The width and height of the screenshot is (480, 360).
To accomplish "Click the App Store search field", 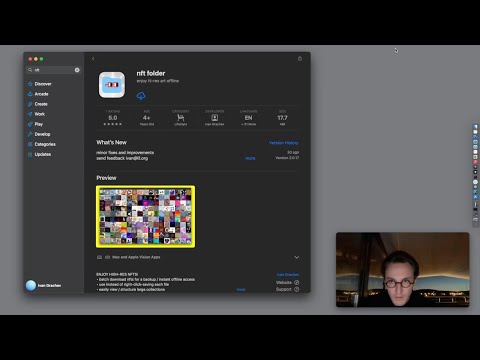I will (x=53, y=70).
